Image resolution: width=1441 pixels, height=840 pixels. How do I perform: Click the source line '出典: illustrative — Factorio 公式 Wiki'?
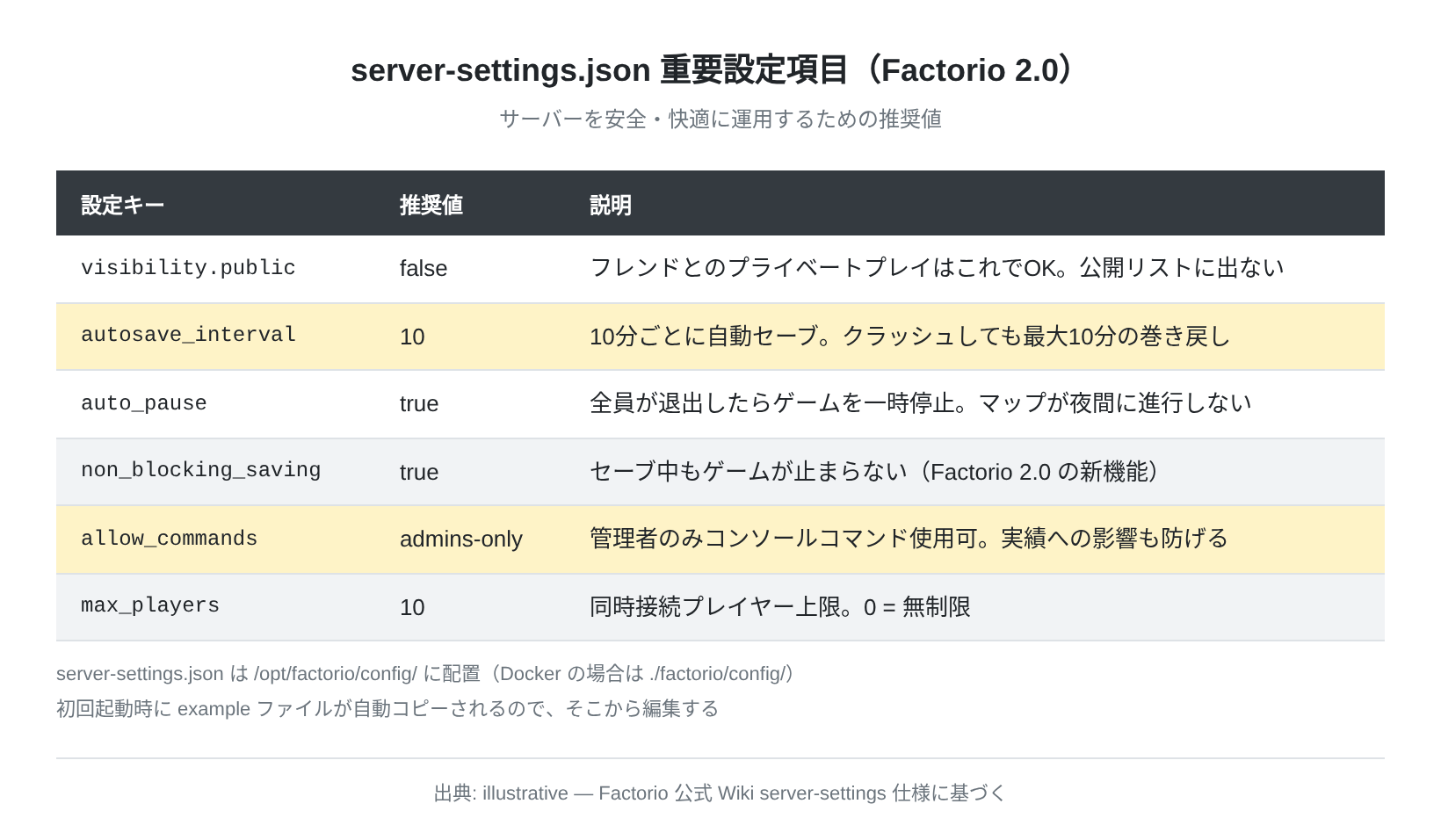[720, 793]
